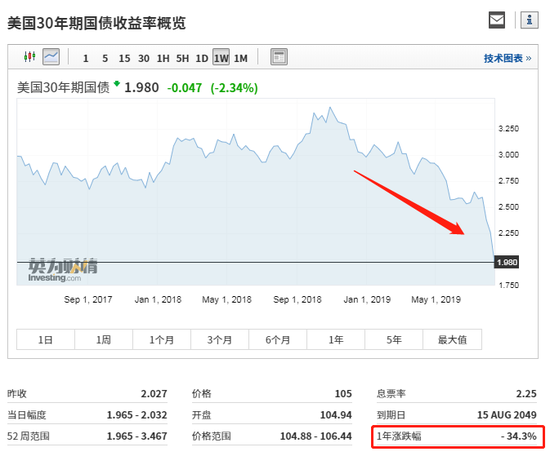Open the info icon at top right
This screenshot has width=550, height=465.
click(x=529, y=20)
